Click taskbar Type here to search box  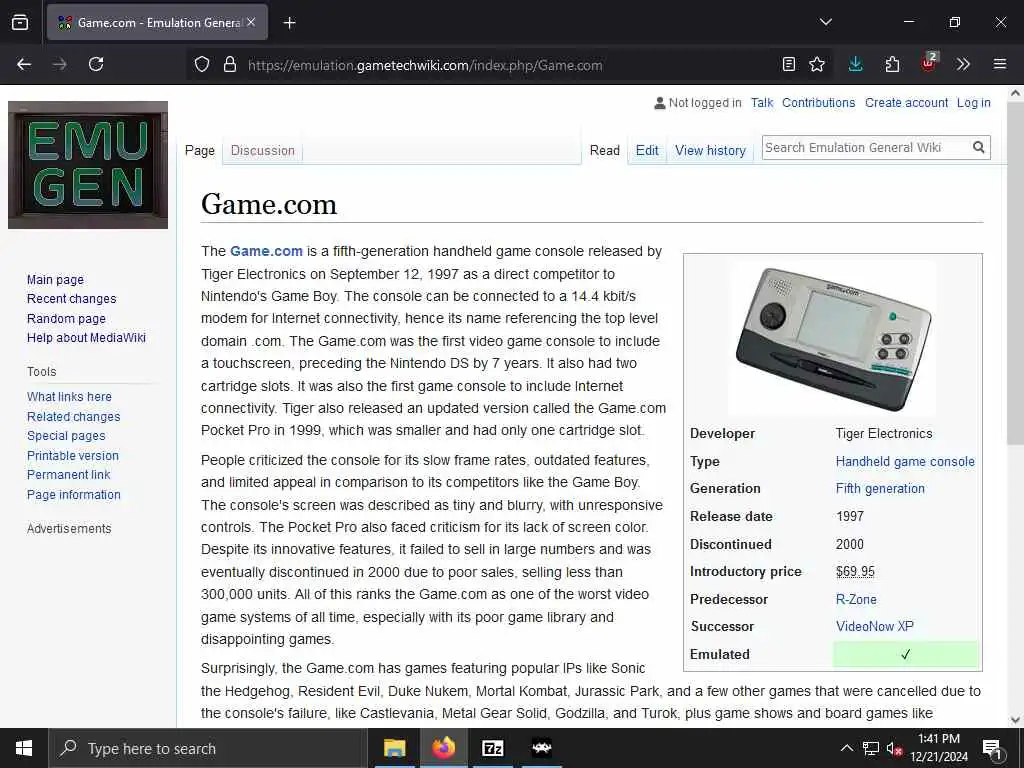208,748
